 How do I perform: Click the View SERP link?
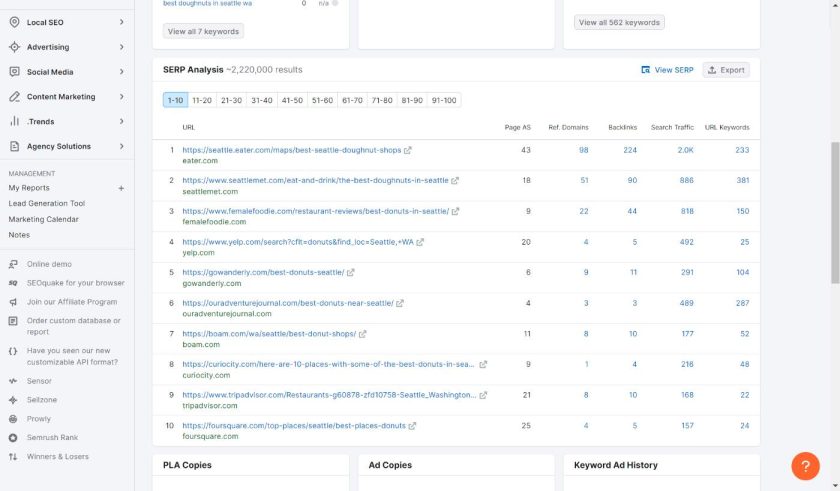point(668,70)
